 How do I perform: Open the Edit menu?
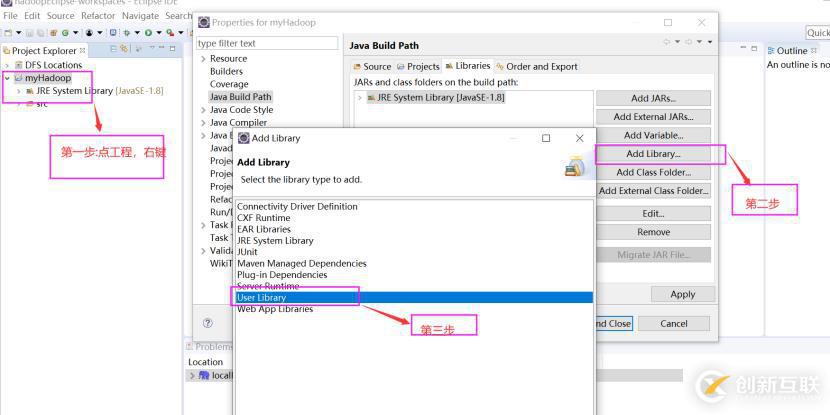(32, 16)
